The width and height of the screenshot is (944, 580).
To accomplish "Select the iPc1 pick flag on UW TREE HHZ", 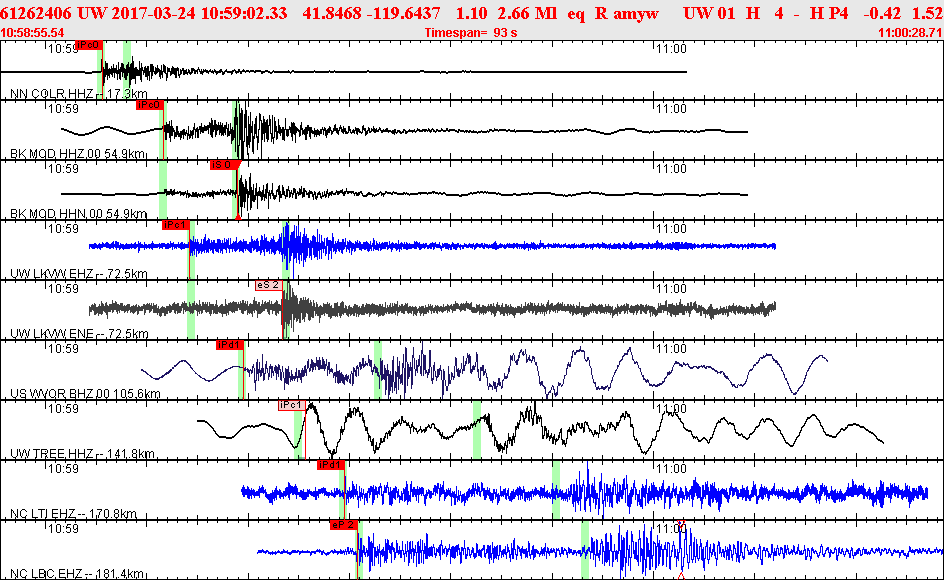I will point(291,405).
